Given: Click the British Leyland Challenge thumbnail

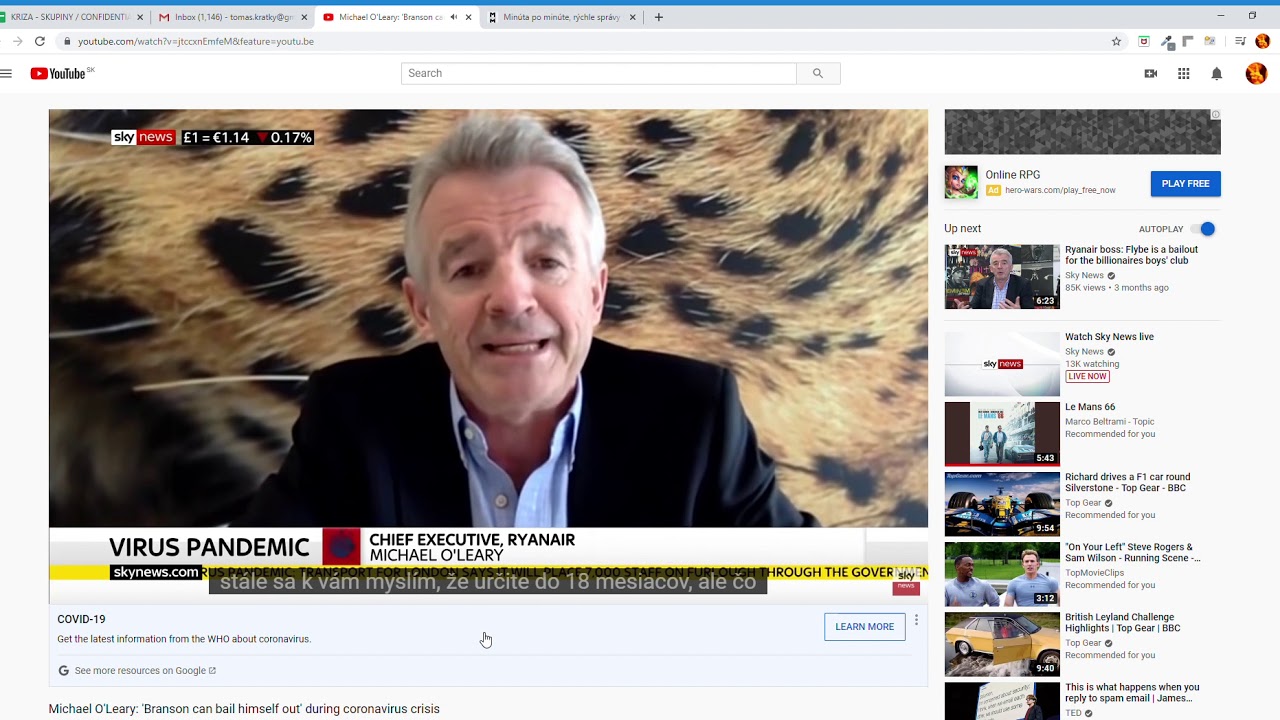Looking at the screenshot, I should coord(1002,644).
